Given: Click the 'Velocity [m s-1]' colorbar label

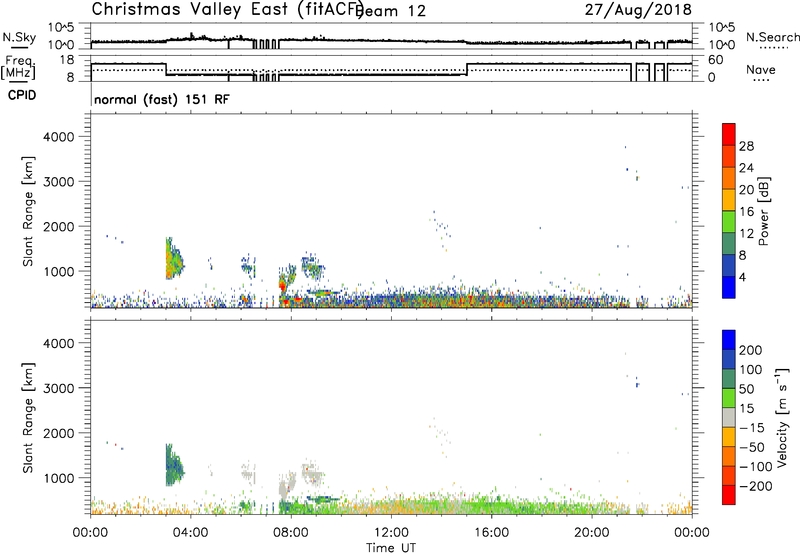Looking at the screenshot, I should click(x=782, y=417).
